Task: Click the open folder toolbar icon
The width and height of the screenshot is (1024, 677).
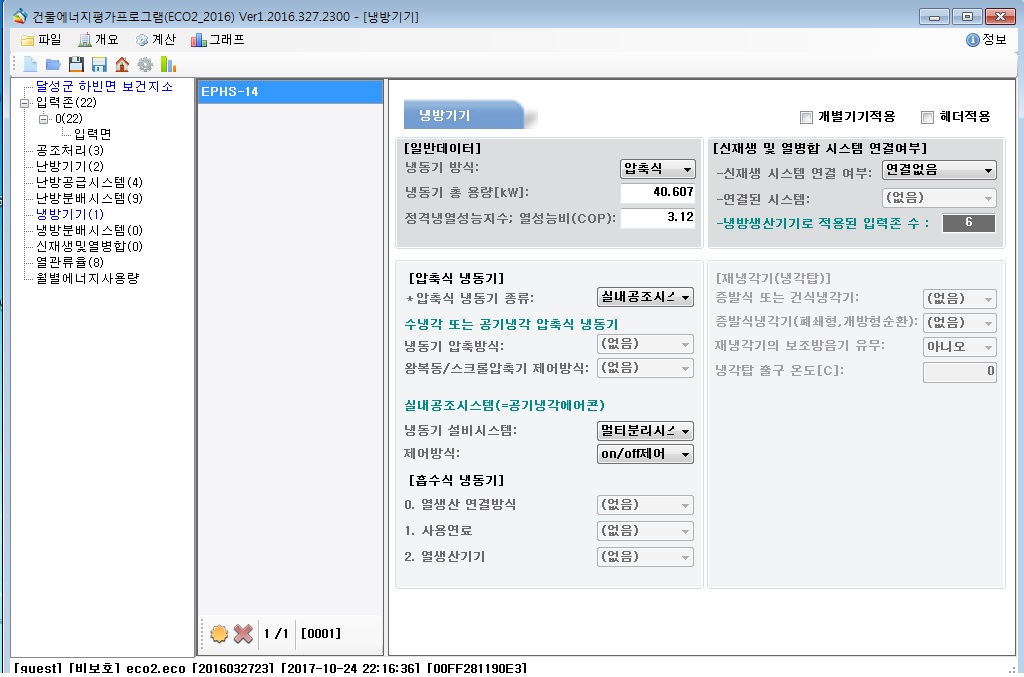Action: click(52, 64)
